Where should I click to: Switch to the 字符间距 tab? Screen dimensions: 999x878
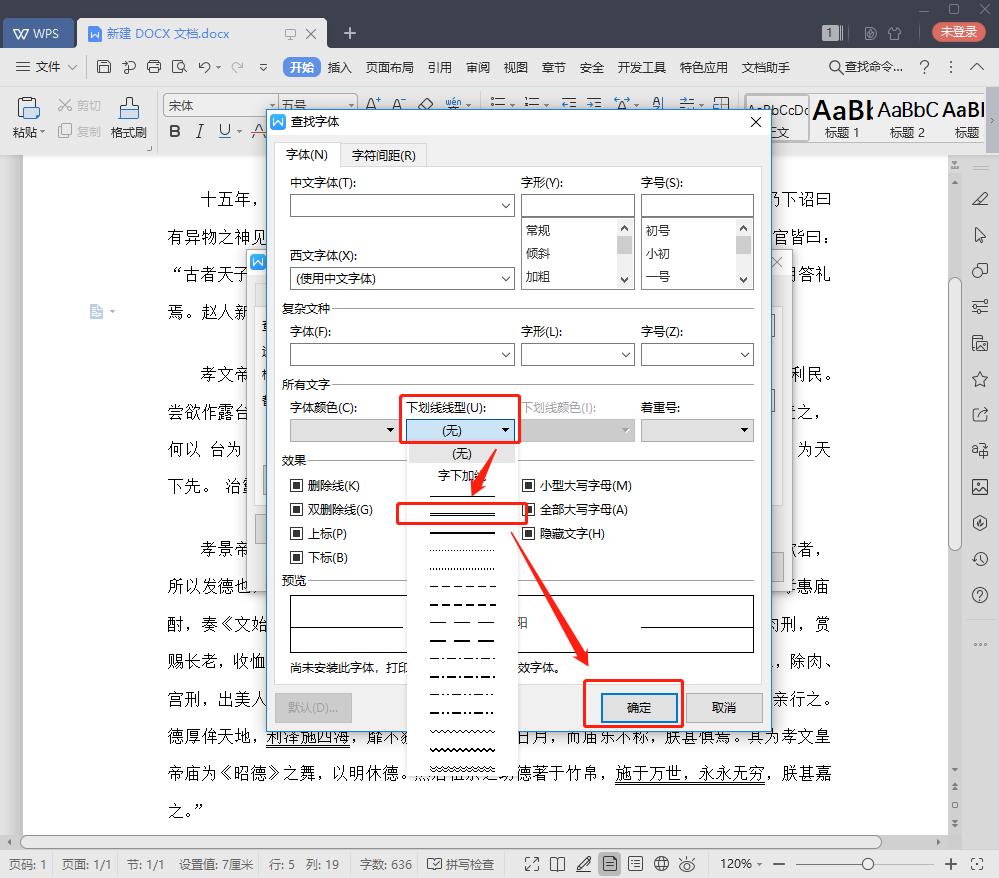[x=384, y=155]
